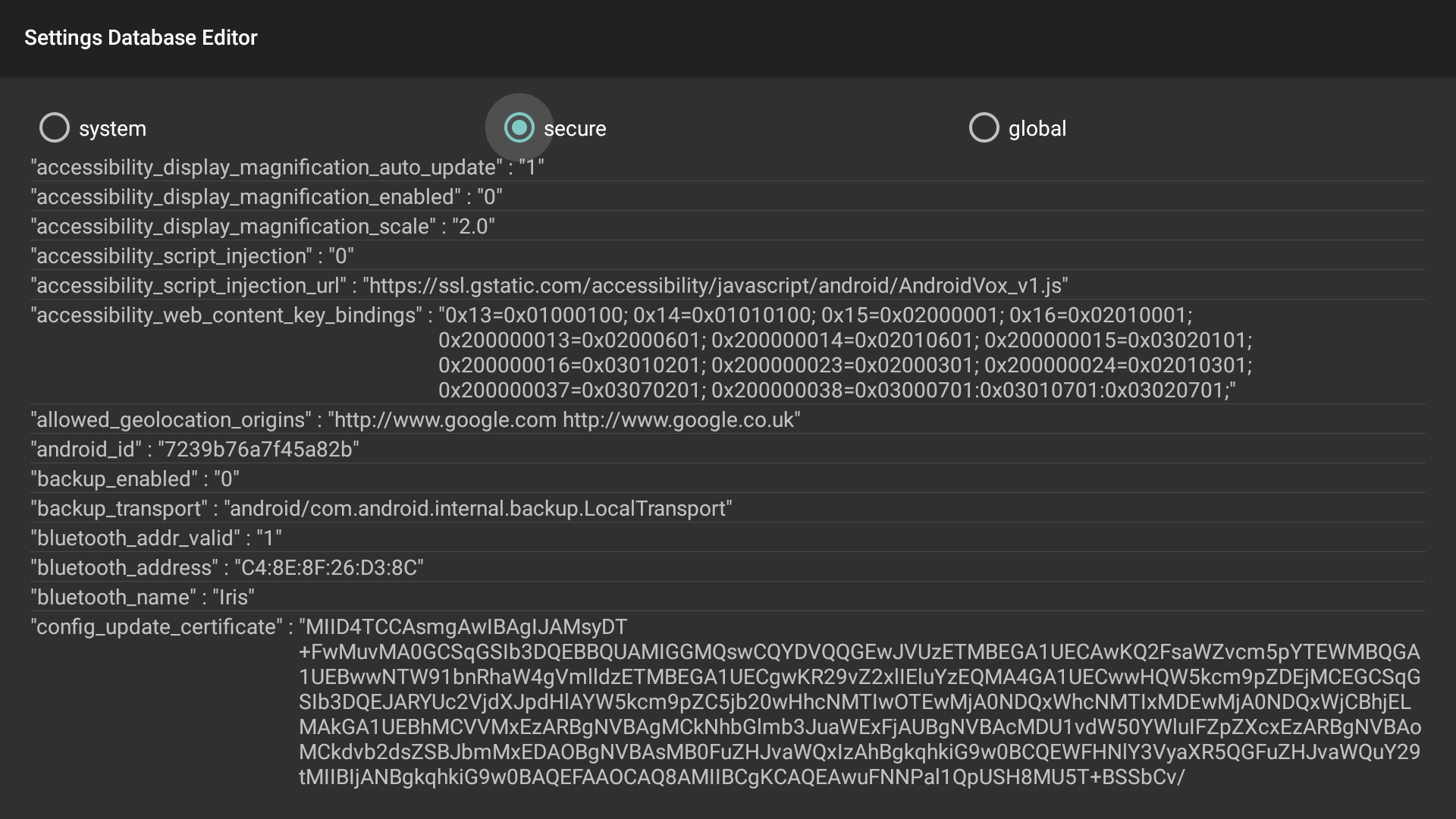Select the global radio button
Image resolution: width=1456 pixels, height=819 pixels.
(x=984, y=128)
